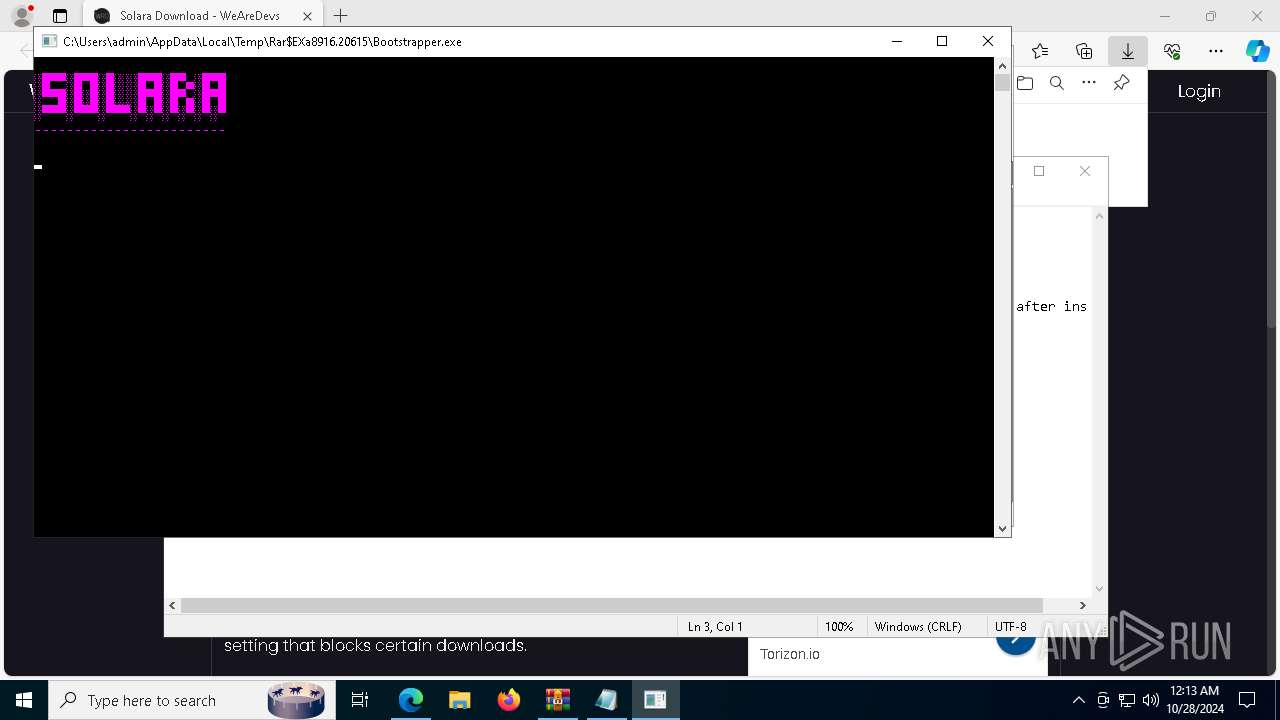Screen dimensions: 1280x720
Task: Open Browser essentials heart icon
Action: 1172,51
